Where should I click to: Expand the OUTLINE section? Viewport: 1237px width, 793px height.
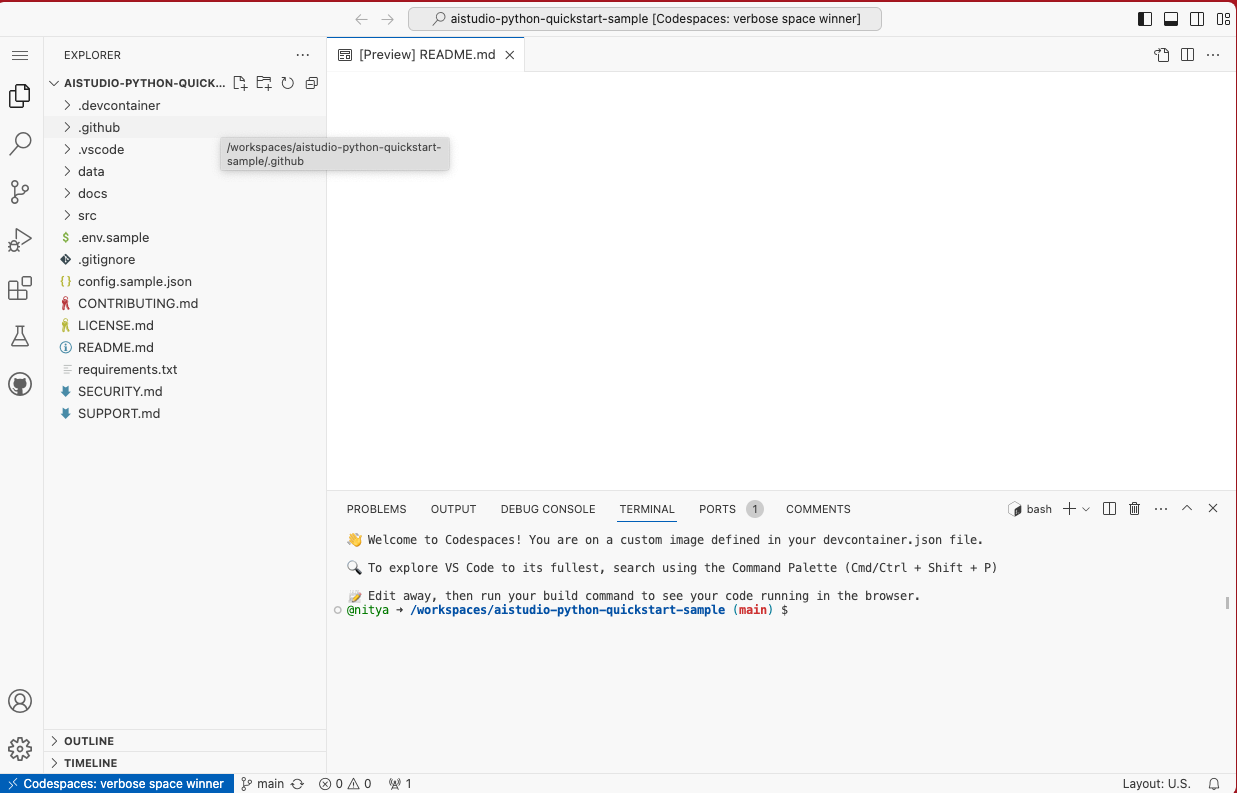(x=185, y=741)
